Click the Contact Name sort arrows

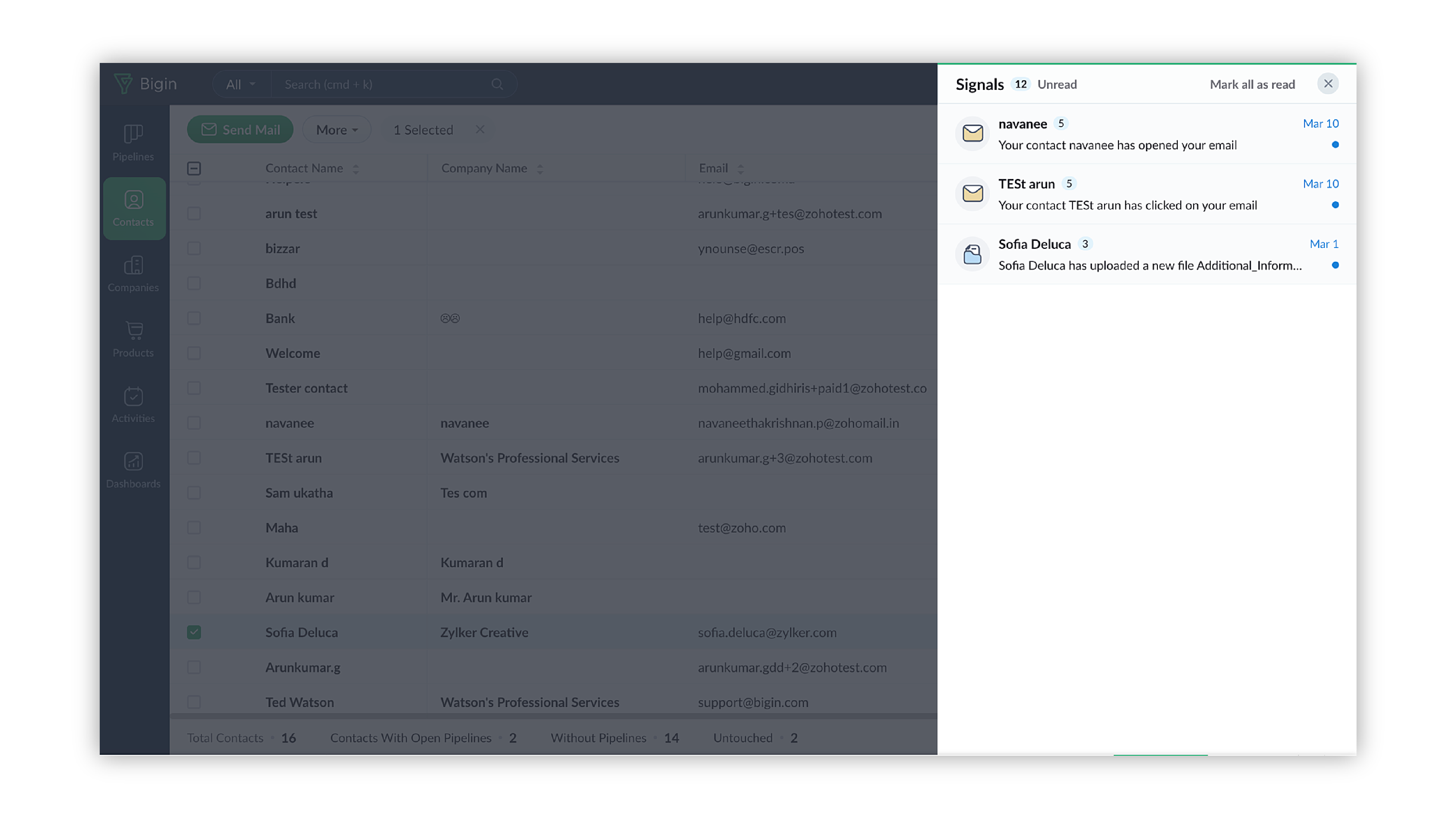[356, 168]
